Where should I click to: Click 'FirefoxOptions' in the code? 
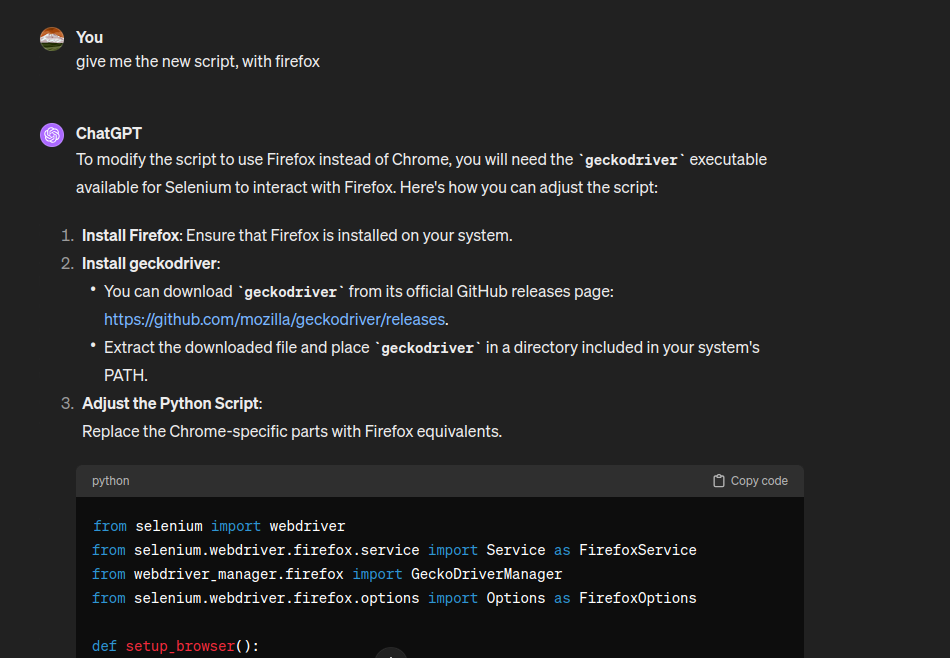(637, 598)
